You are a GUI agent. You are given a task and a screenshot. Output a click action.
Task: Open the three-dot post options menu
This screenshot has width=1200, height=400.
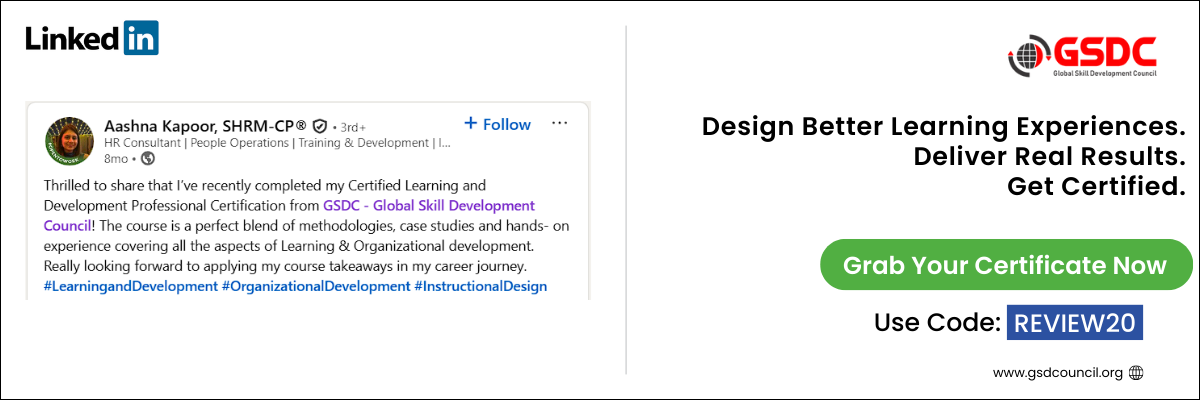(x=559, y=124)
